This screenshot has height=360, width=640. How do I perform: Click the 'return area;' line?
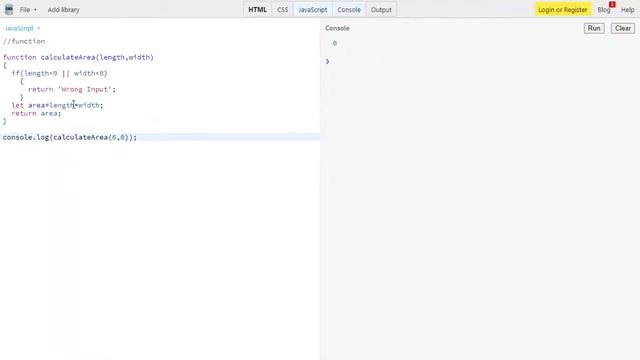(36, 113)
